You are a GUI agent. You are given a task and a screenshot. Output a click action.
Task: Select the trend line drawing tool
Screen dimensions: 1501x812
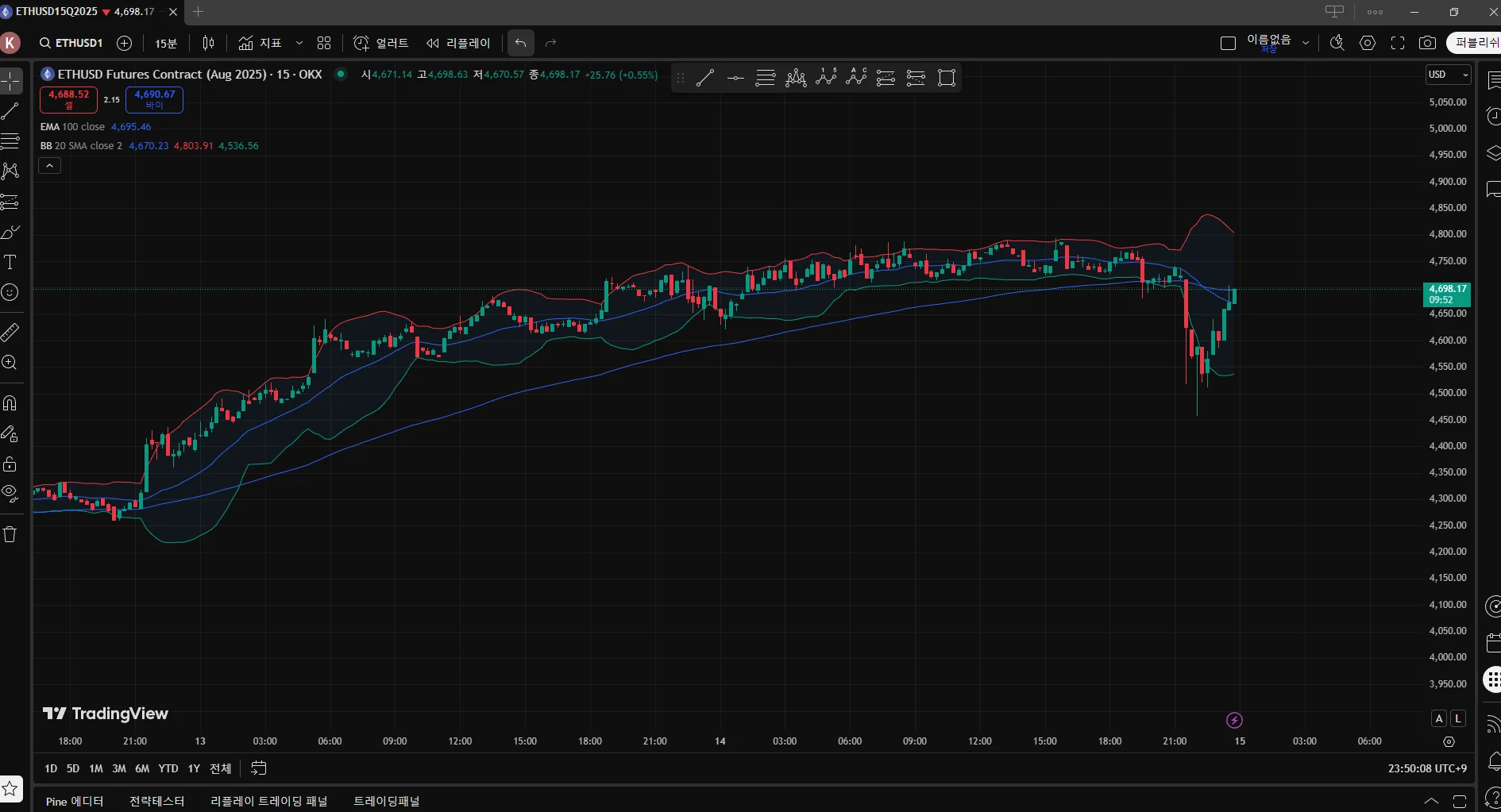10,112
